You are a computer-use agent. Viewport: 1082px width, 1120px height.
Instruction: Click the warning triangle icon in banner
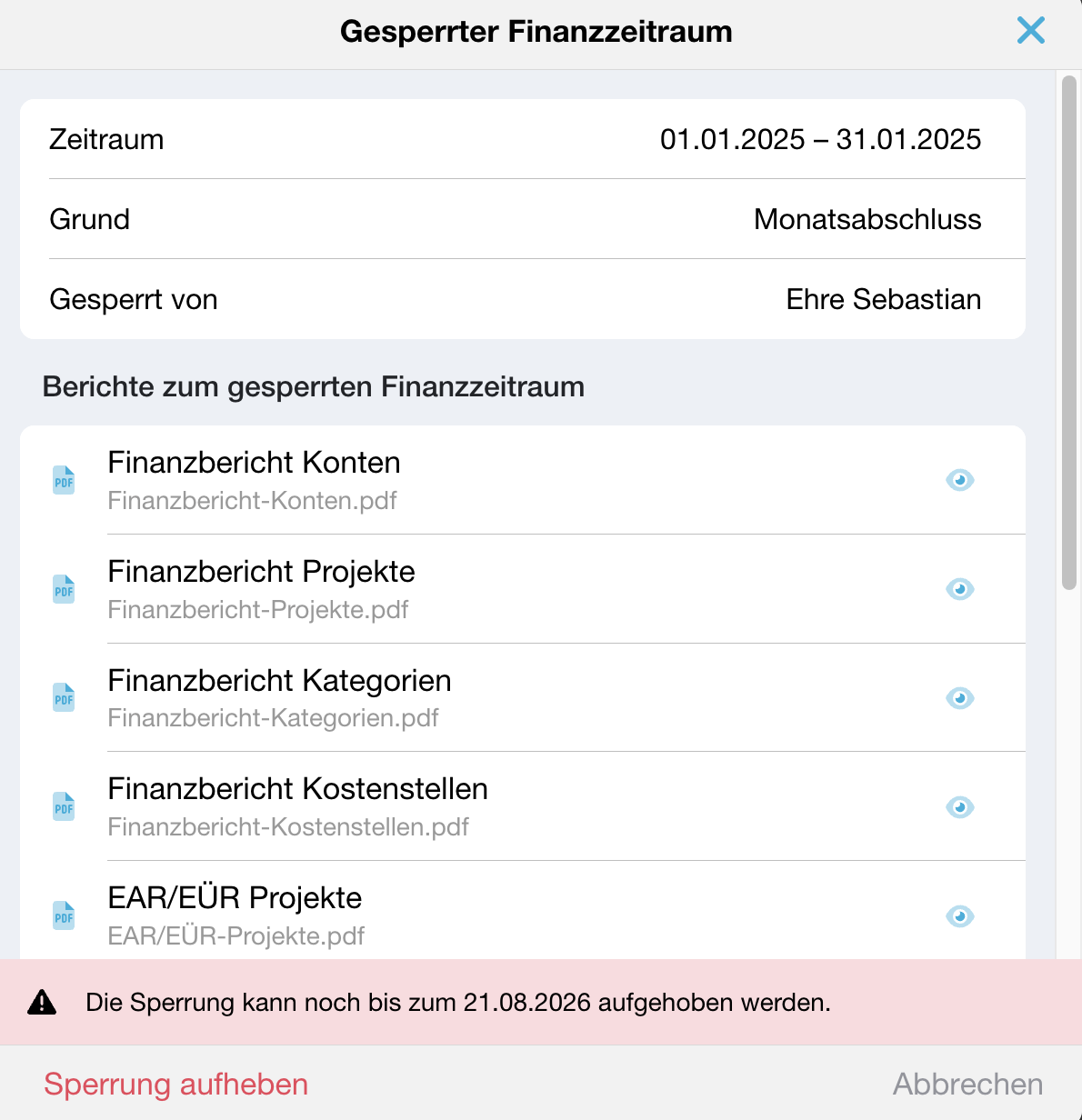tap(42, 1002)
